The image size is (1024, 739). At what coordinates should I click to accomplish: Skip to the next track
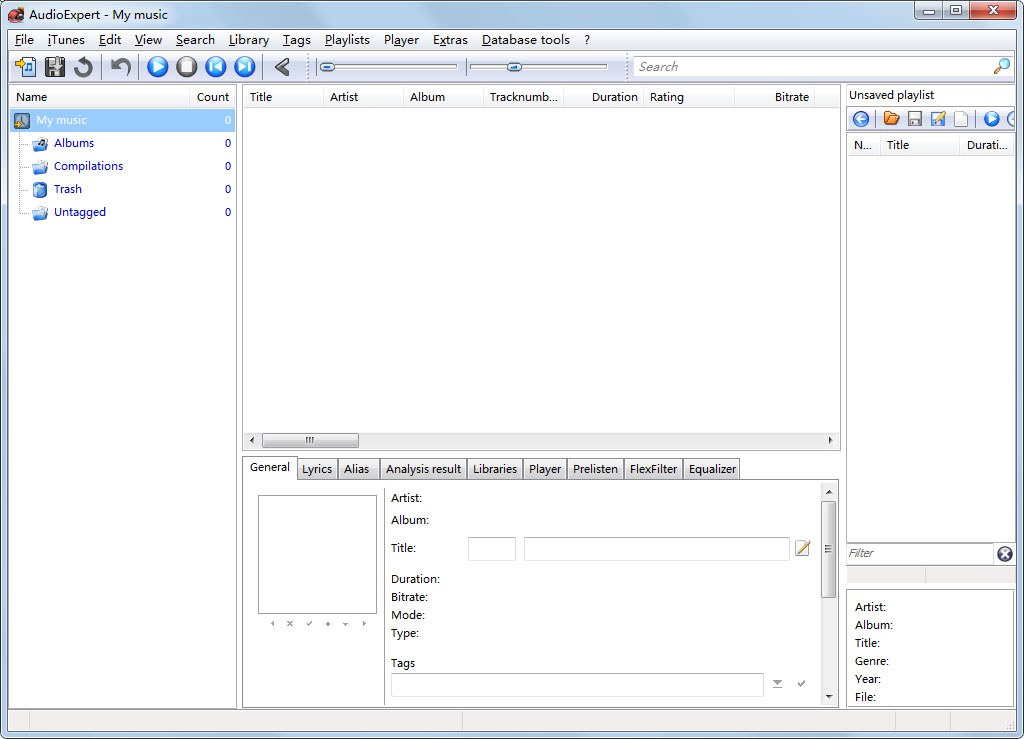(x=244, y=66)
